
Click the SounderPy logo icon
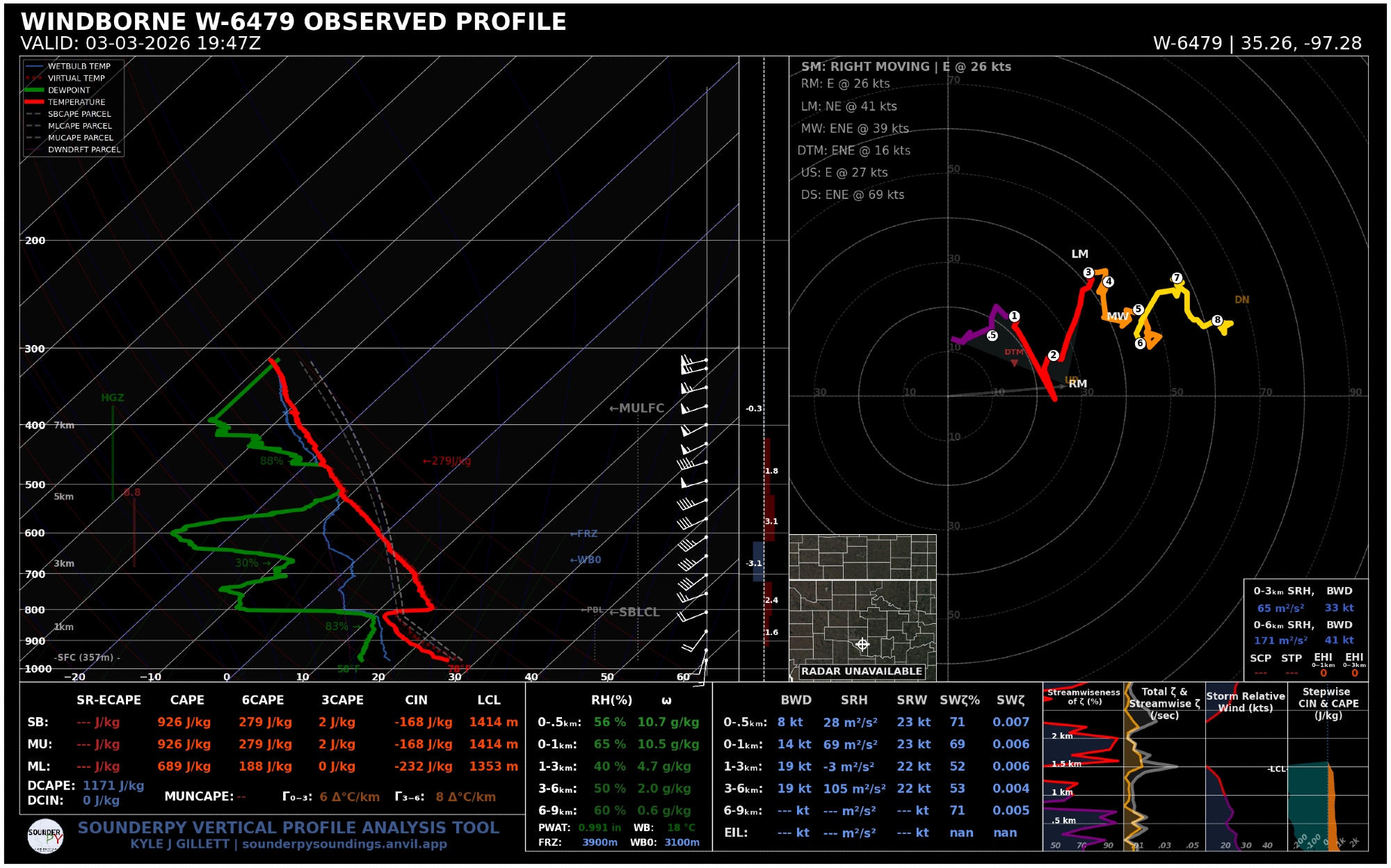coord(45,837)
